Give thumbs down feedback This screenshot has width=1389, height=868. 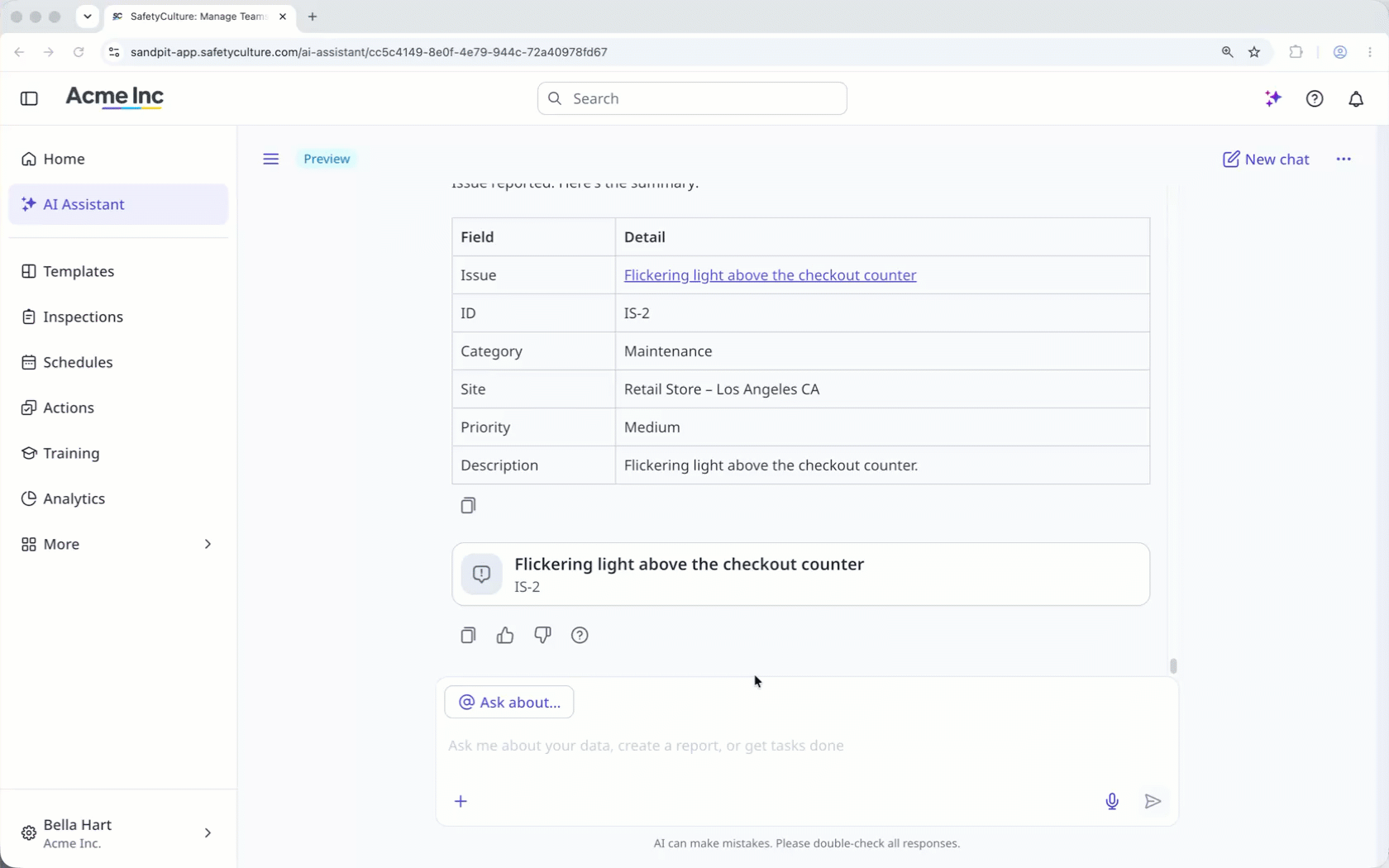click(x=542, y=635)
